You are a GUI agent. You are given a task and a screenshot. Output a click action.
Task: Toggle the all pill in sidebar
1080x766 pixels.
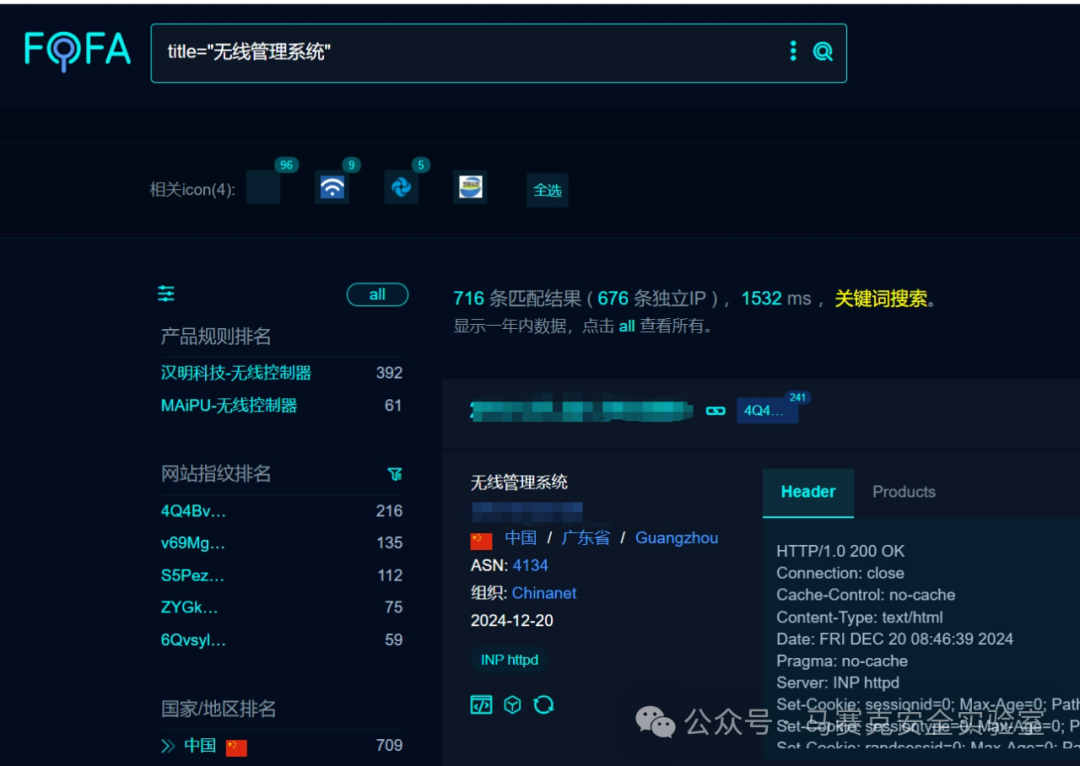pyautogui.click(x=377, y=295)
